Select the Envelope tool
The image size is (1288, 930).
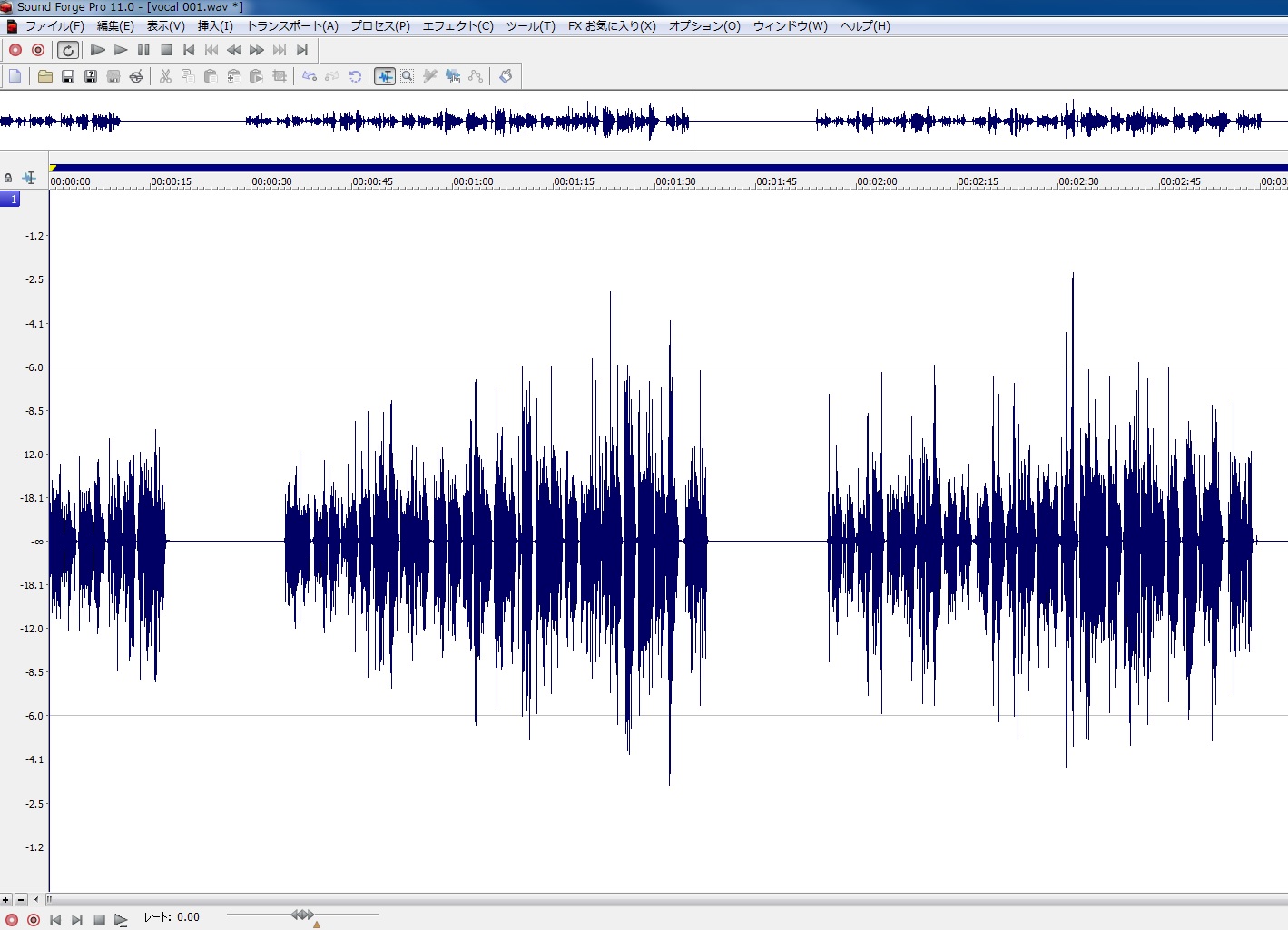coord(476,76)
